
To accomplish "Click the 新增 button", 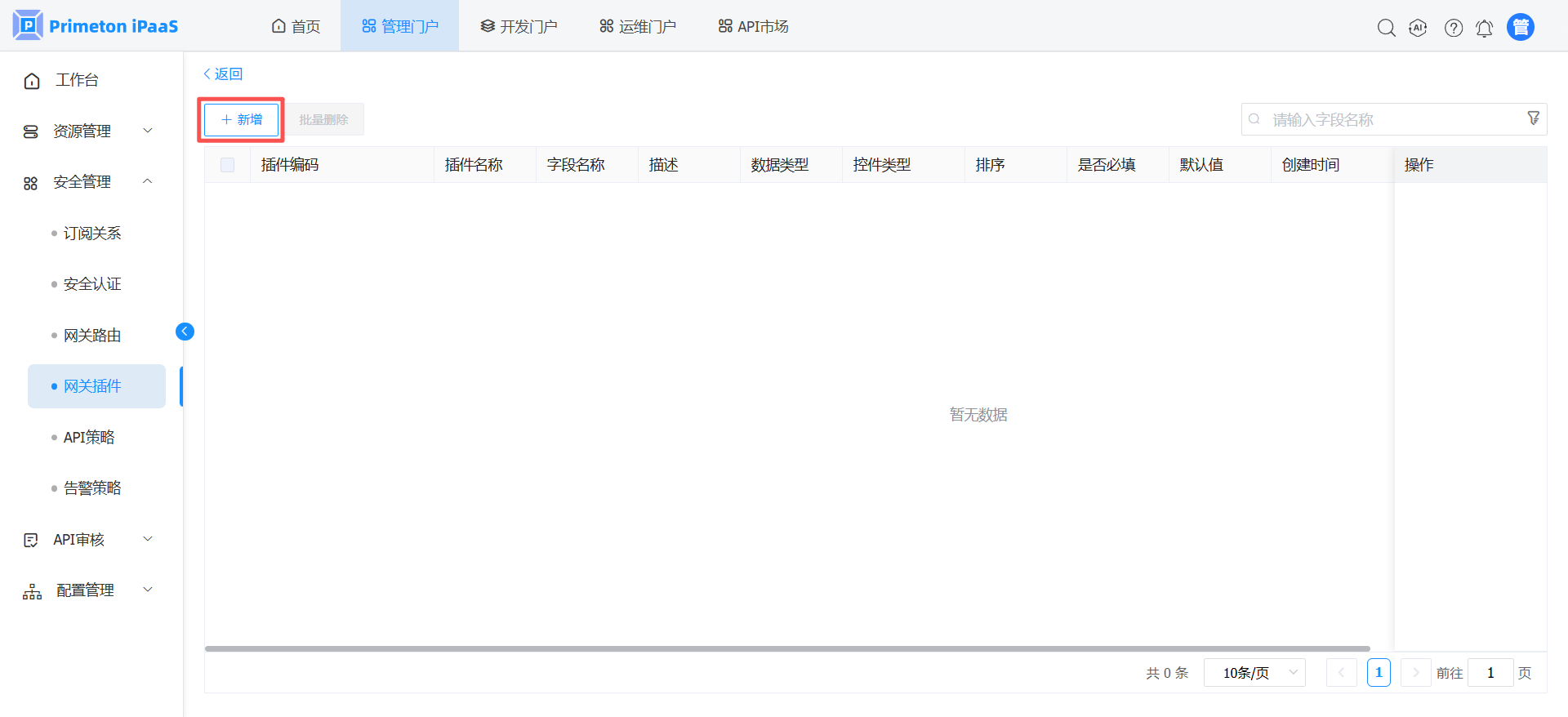I will click(x=241, y=120).
